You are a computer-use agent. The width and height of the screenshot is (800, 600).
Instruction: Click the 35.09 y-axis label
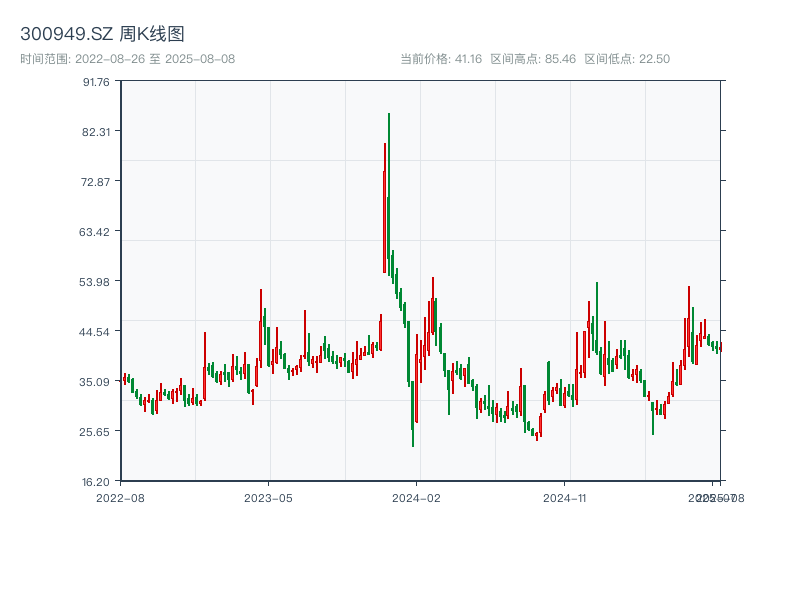(94, 382)
